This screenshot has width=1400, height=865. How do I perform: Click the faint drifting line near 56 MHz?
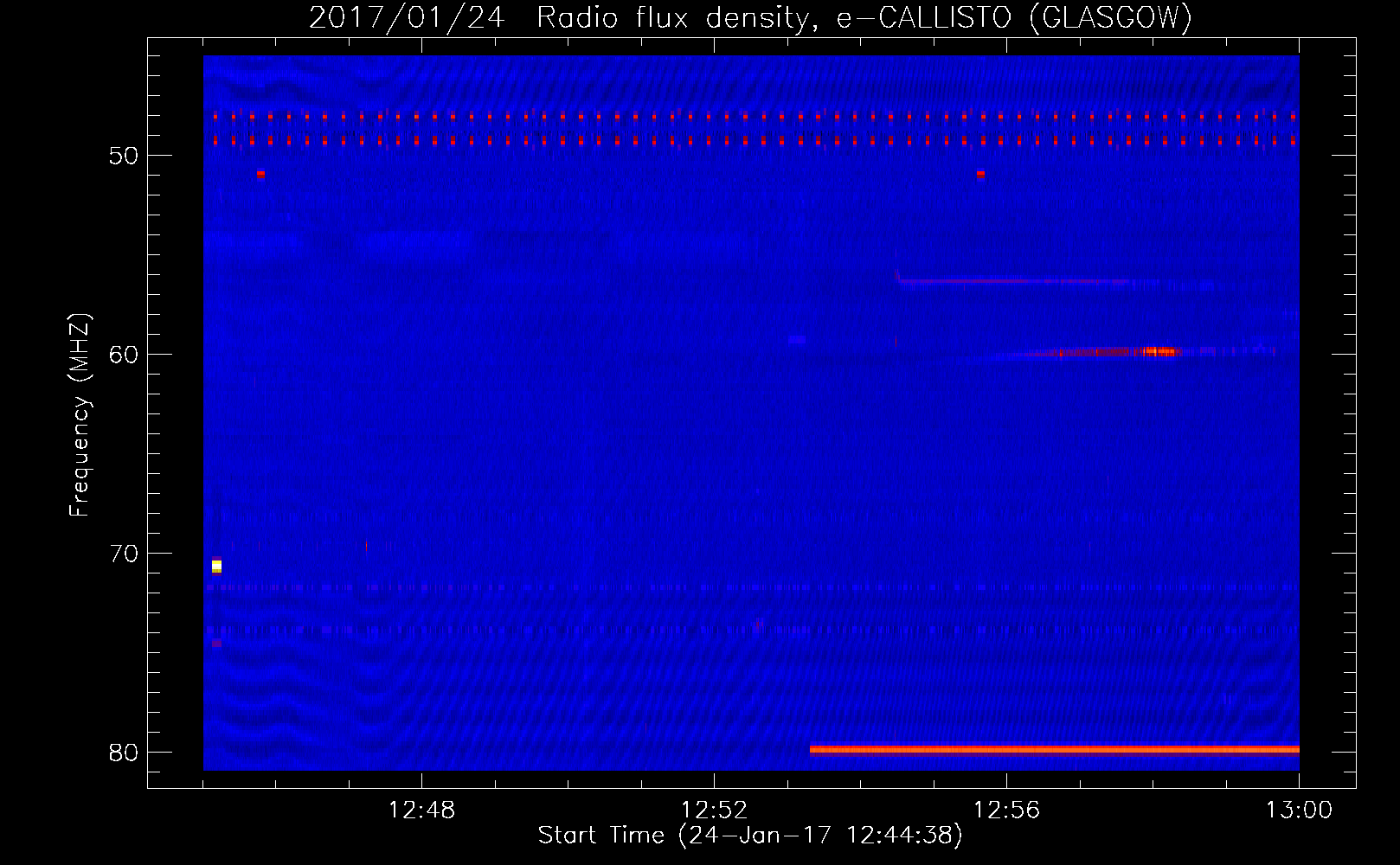click(1025, 280)
